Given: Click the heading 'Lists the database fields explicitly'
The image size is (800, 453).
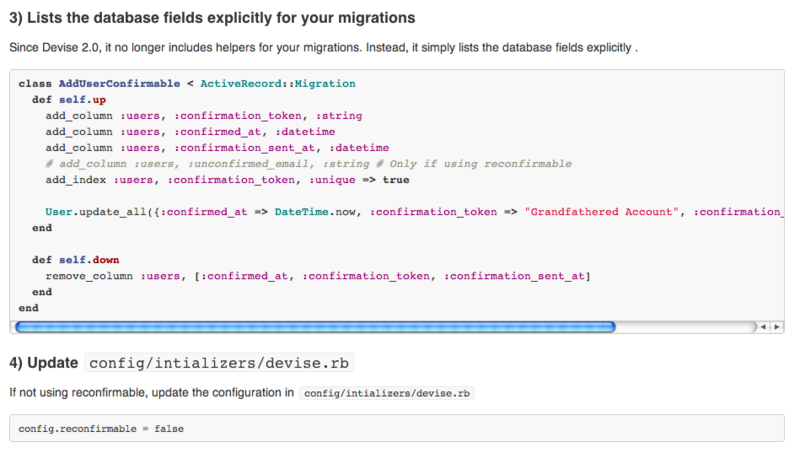Looking at the screenshot, I should 212,18.
